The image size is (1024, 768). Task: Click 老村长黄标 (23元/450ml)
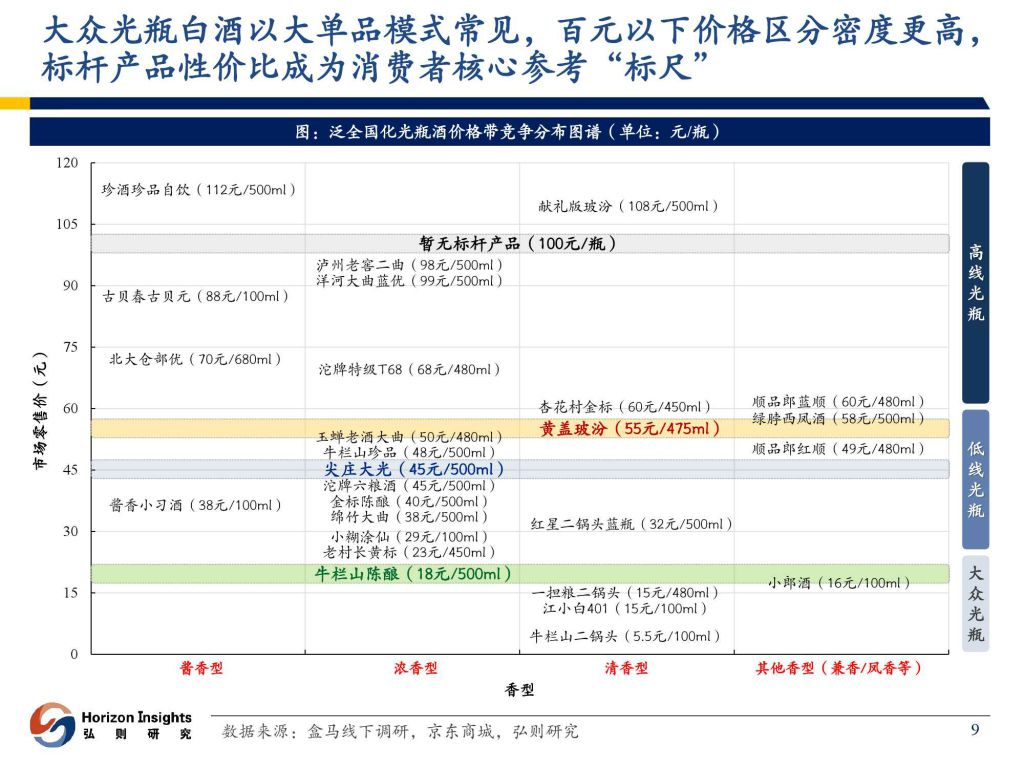[409, 552]
